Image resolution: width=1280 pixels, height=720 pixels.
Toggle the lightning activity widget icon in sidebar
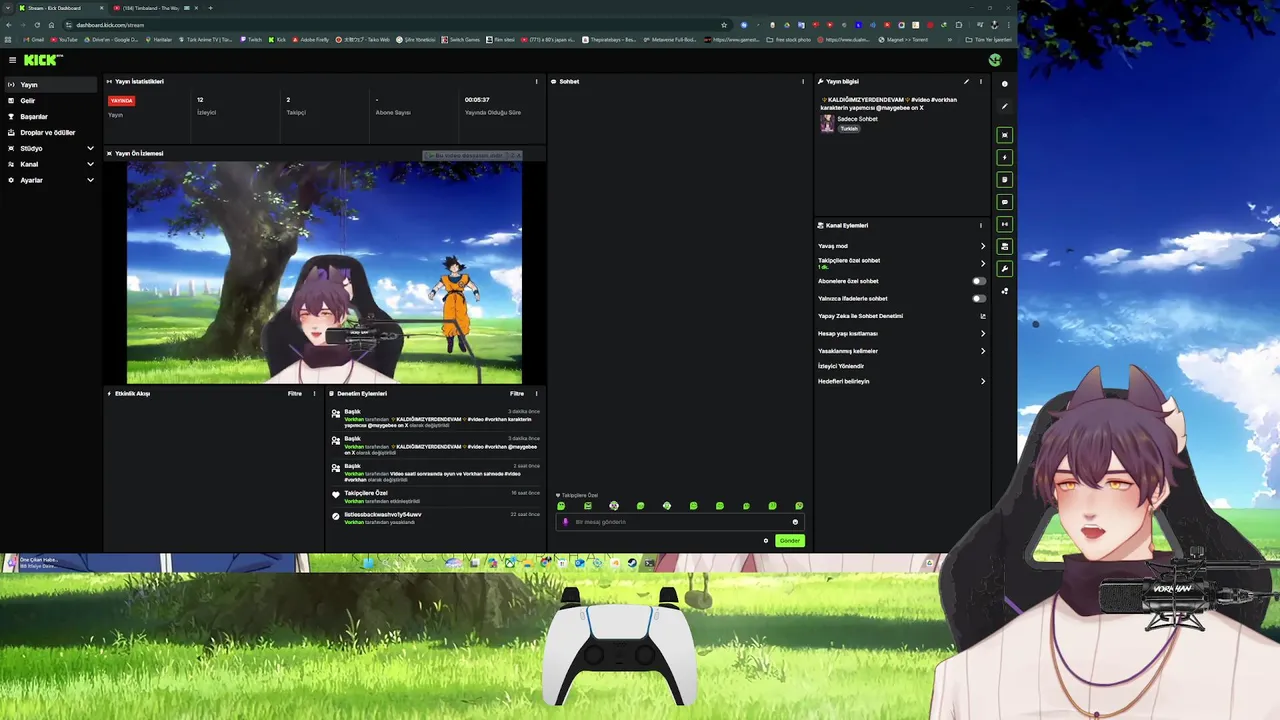[x=1005, y=157]
